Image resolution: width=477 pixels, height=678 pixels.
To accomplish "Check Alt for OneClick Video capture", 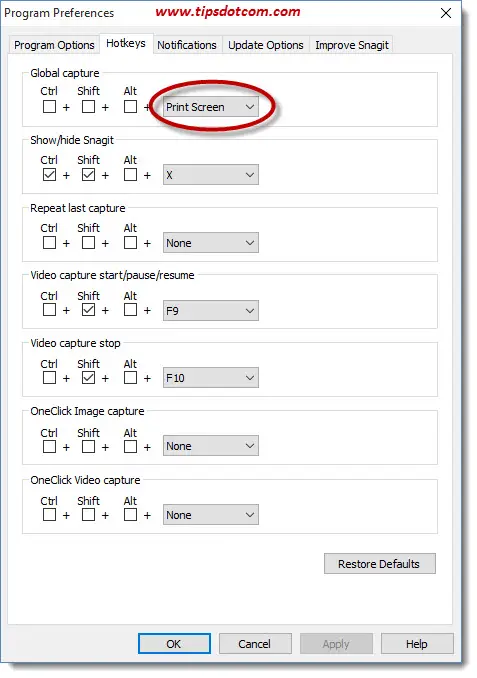I will click(130, 515).
